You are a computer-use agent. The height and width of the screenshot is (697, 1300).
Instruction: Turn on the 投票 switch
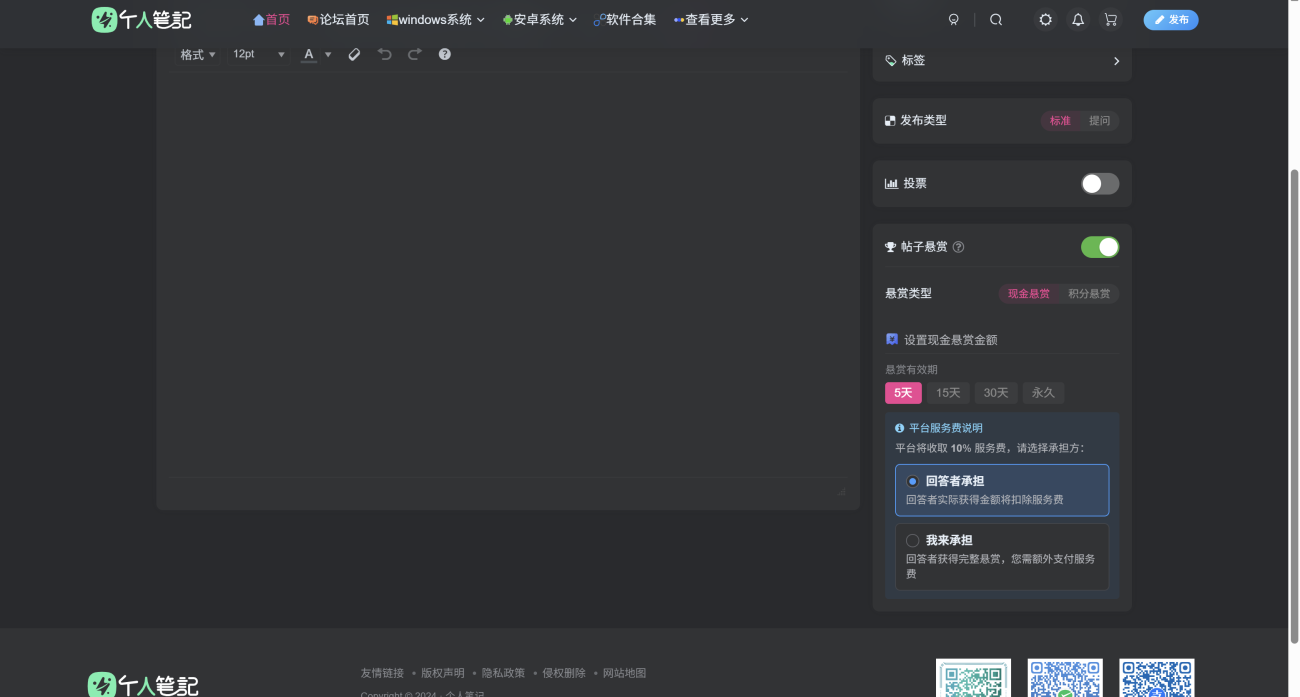click(x=1099, y=183)
